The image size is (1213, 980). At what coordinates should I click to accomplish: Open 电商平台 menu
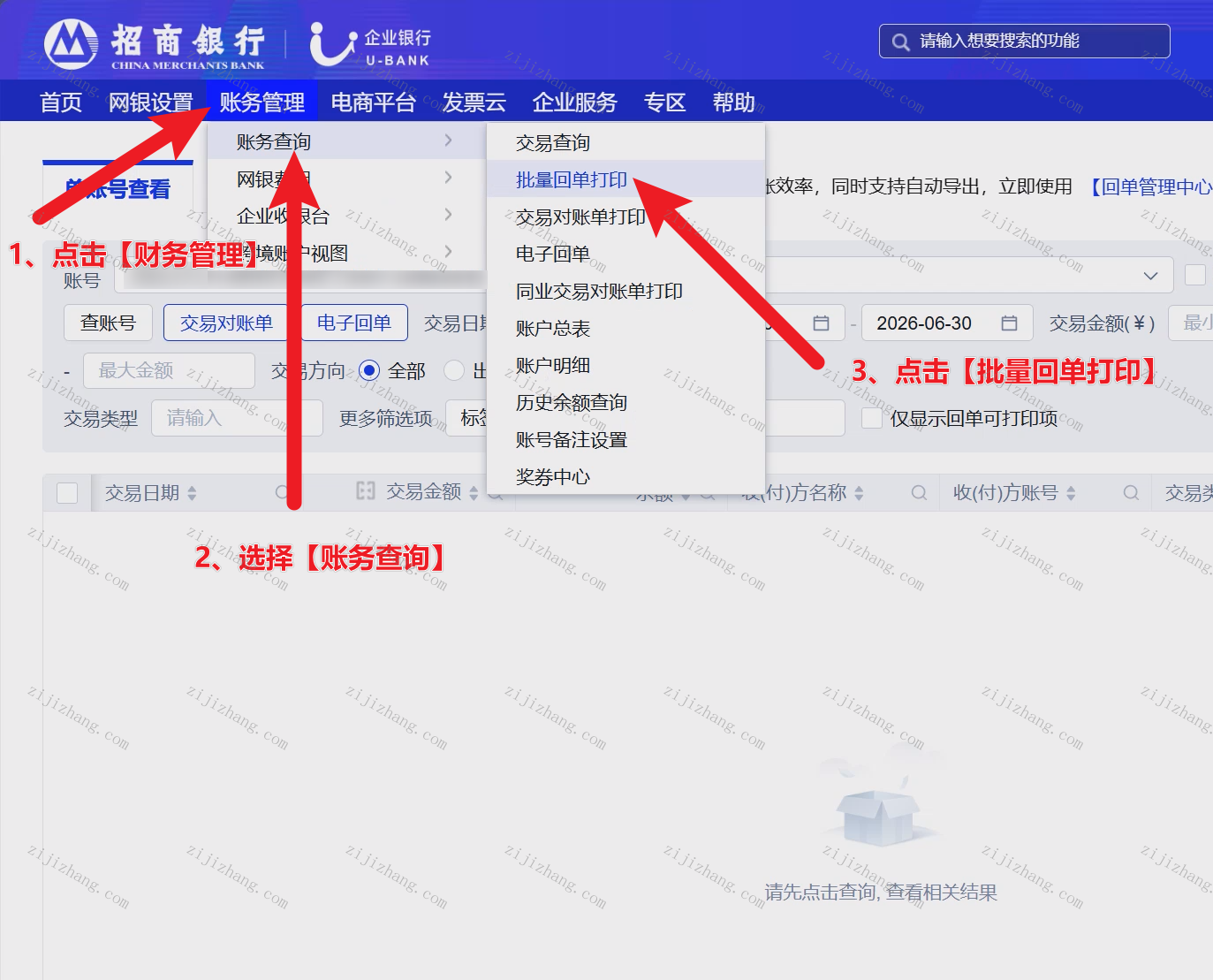point(373,103)
